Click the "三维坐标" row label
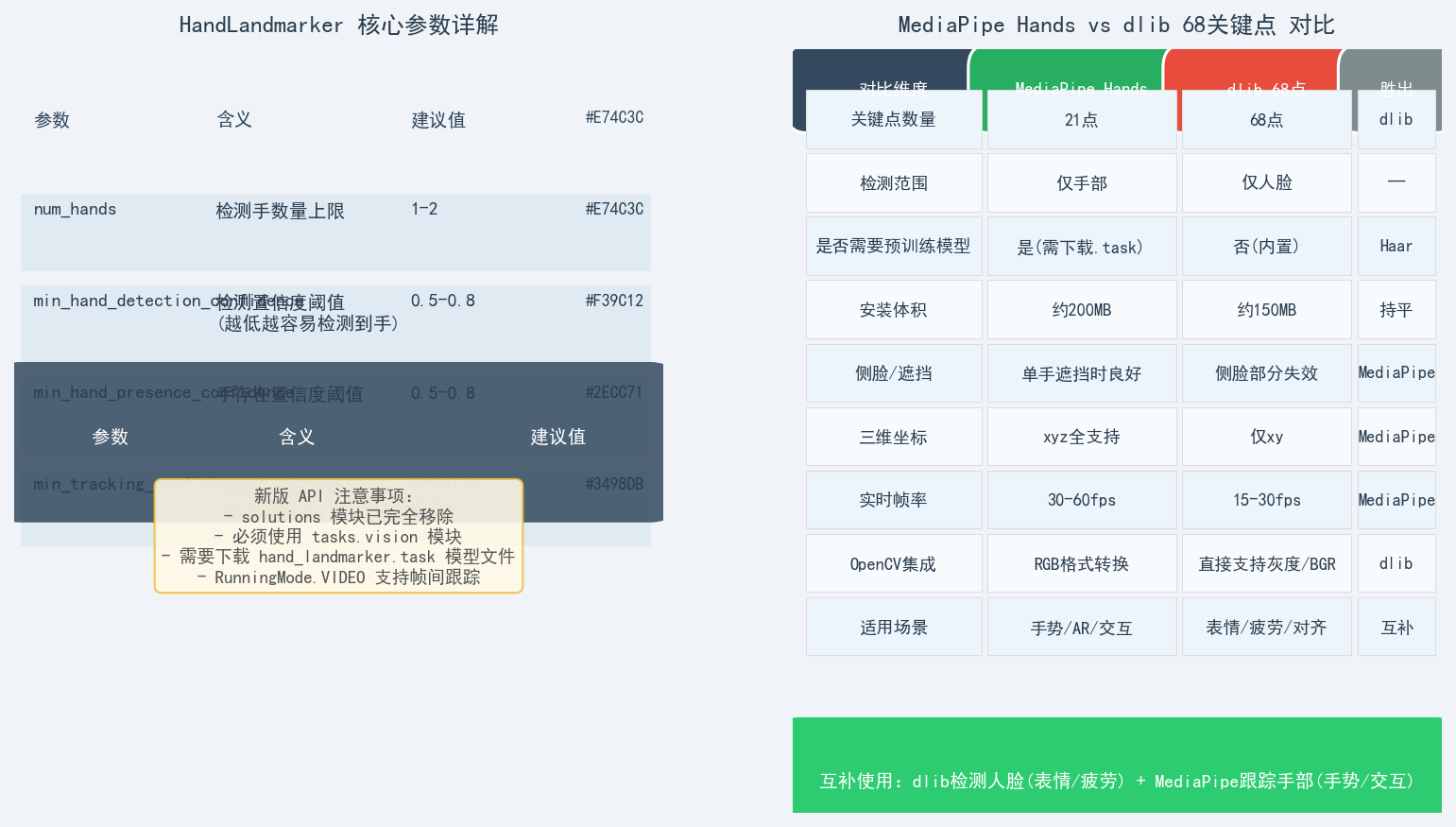The height and width of the screenshot is (827, 1456). (x=894, y=437)
